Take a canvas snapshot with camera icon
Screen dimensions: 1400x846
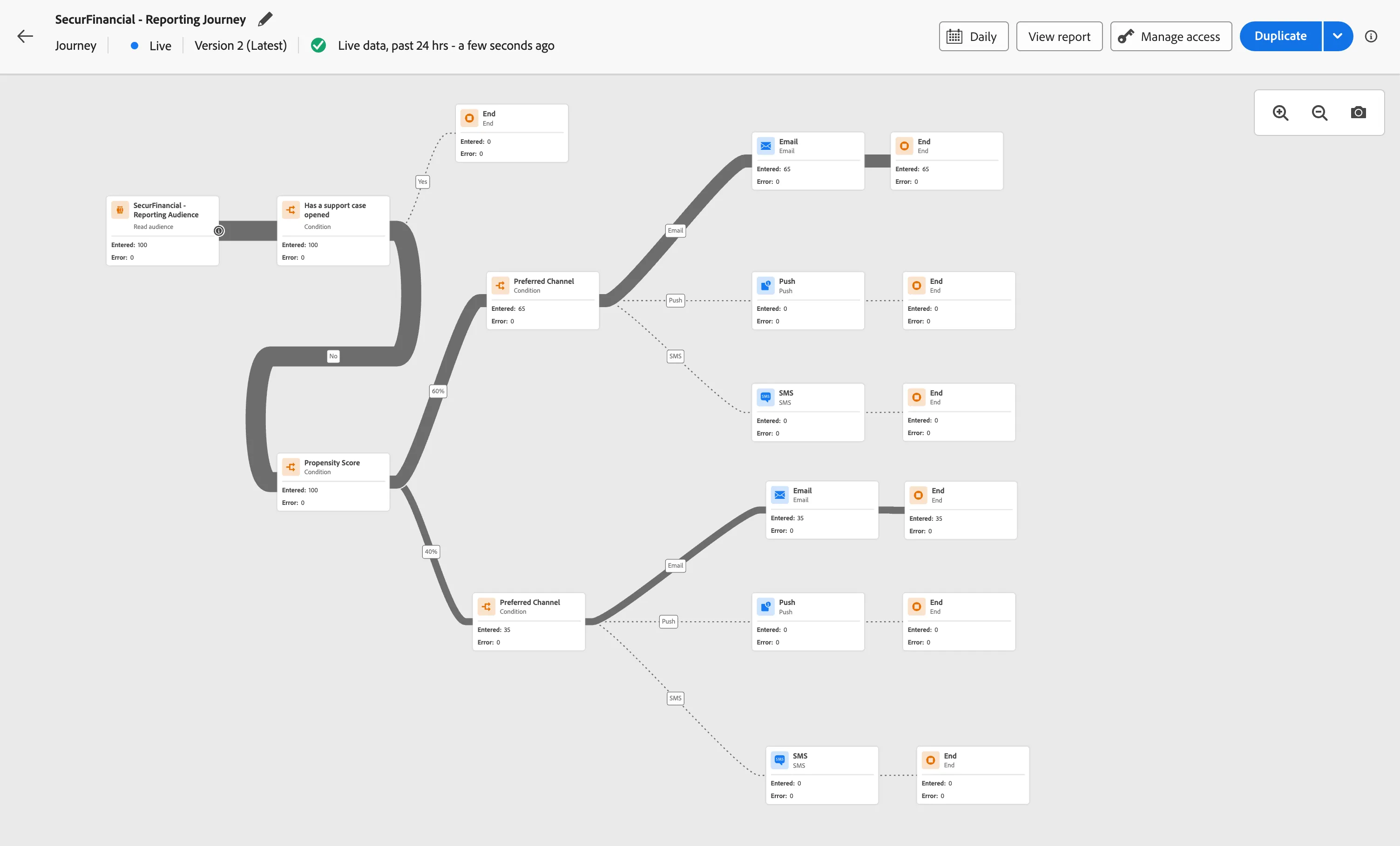pos(1359,113)
